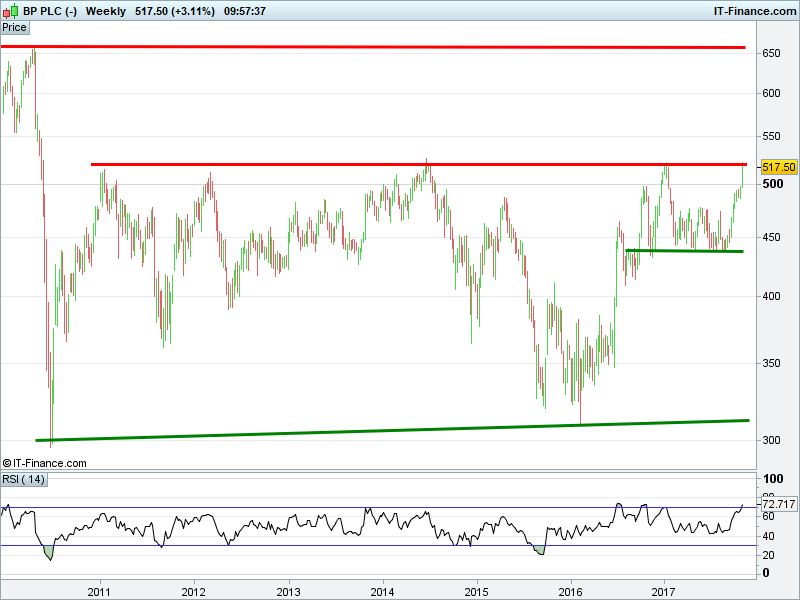800x600 pixels.
Task: Click the 72.717 RSI value tag
Action: pyautogui.click(x=779, y=504)
